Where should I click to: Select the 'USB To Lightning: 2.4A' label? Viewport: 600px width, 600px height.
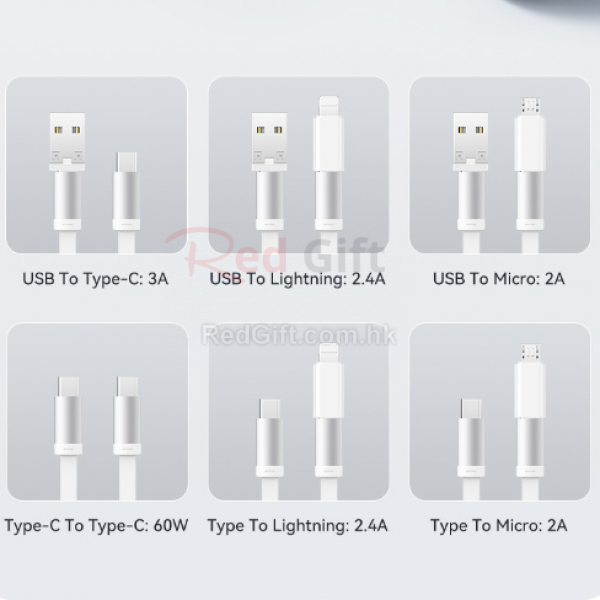click(297, 279)
